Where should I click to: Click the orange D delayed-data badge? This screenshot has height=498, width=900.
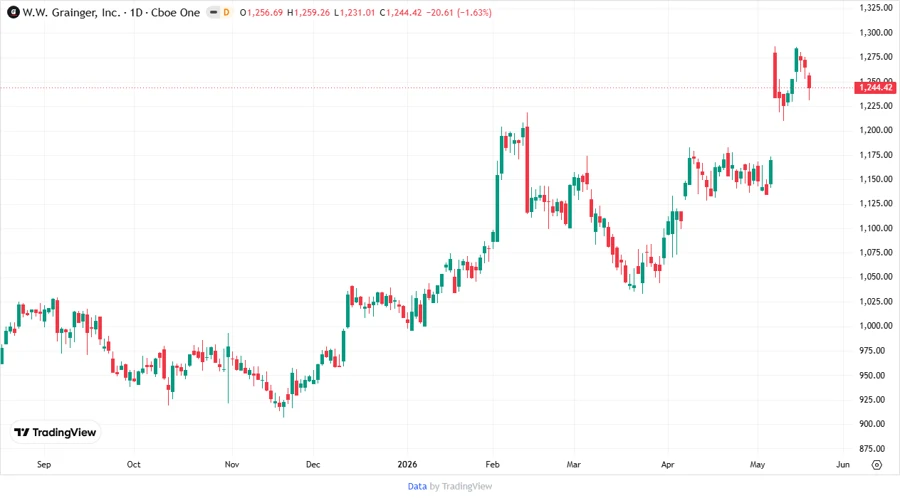pos(227,12)
